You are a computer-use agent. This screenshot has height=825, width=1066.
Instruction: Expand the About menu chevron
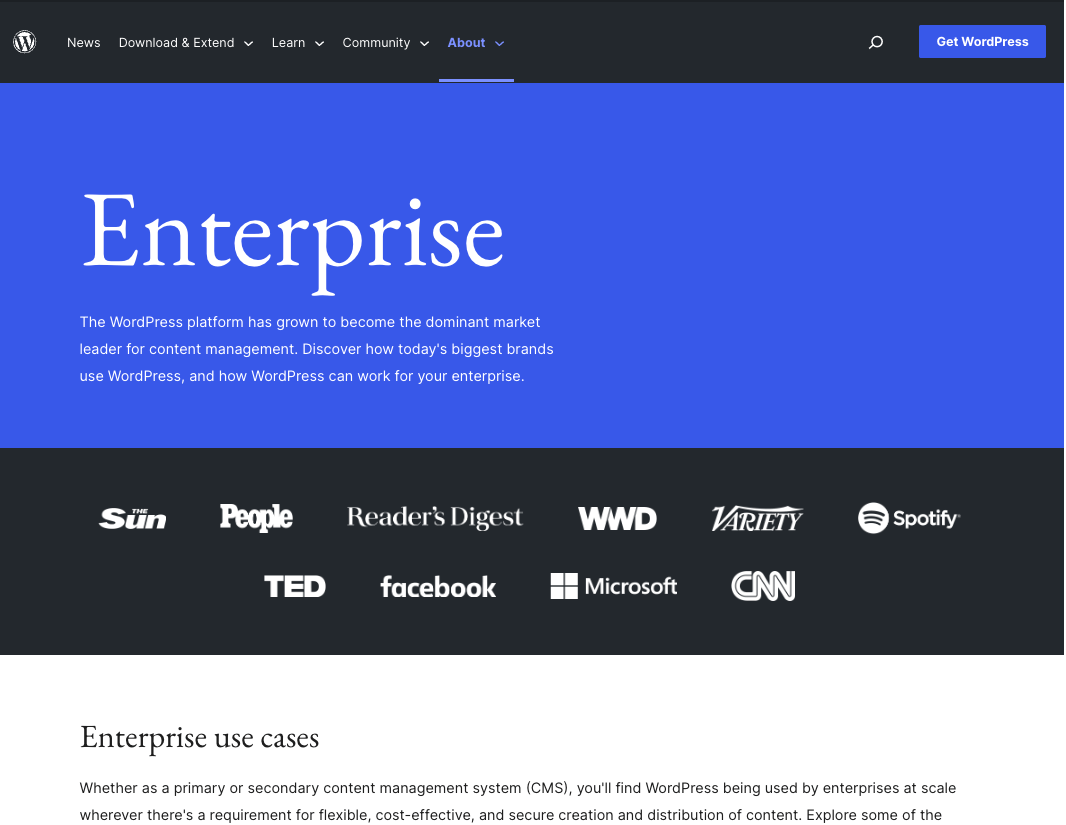(x=500, y=43)
